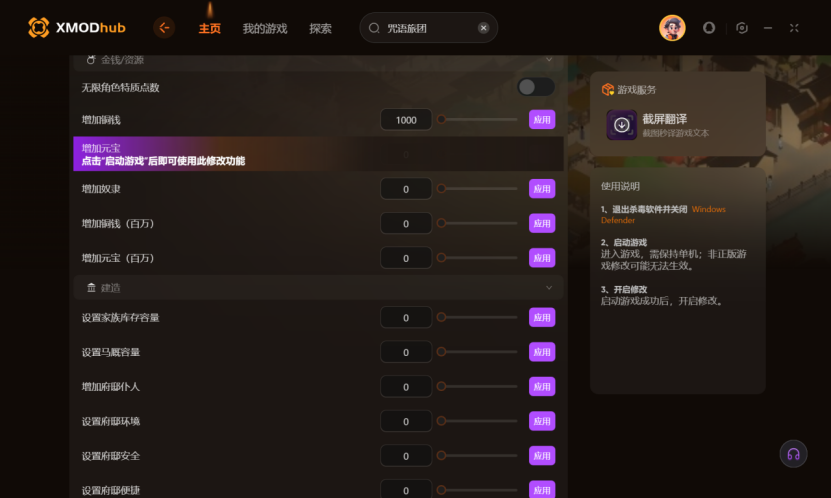The width and height of the screenshot is (831, 498).
Task: Select the 主页 tab
Action: (x=209, y=29)
